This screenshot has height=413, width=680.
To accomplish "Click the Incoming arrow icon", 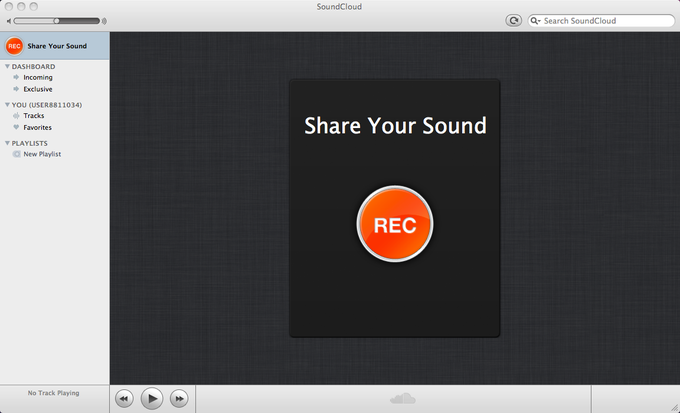I will [x=16, y=77].
